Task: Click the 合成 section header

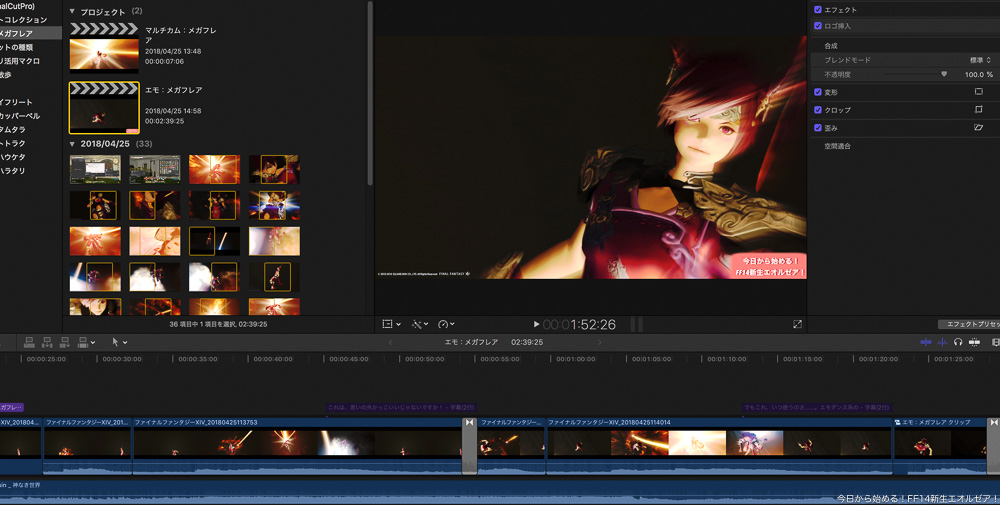Action: pyautogui.click(x=830, y=46)
